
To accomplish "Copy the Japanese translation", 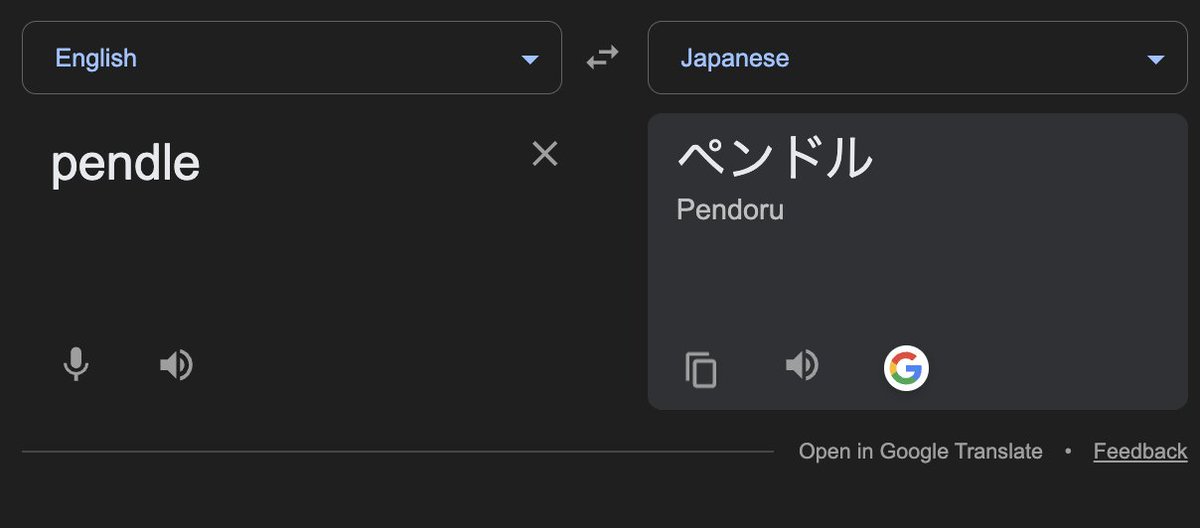I will 701,368.
